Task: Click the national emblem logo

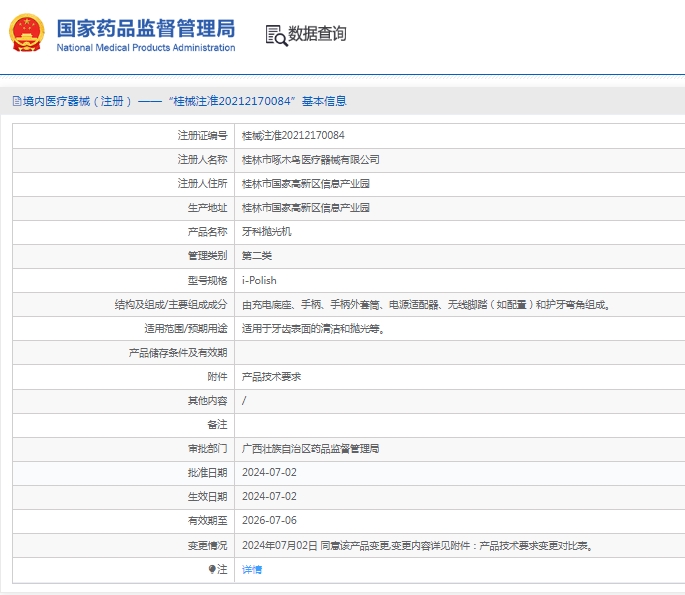Action: tap(27, 33)
